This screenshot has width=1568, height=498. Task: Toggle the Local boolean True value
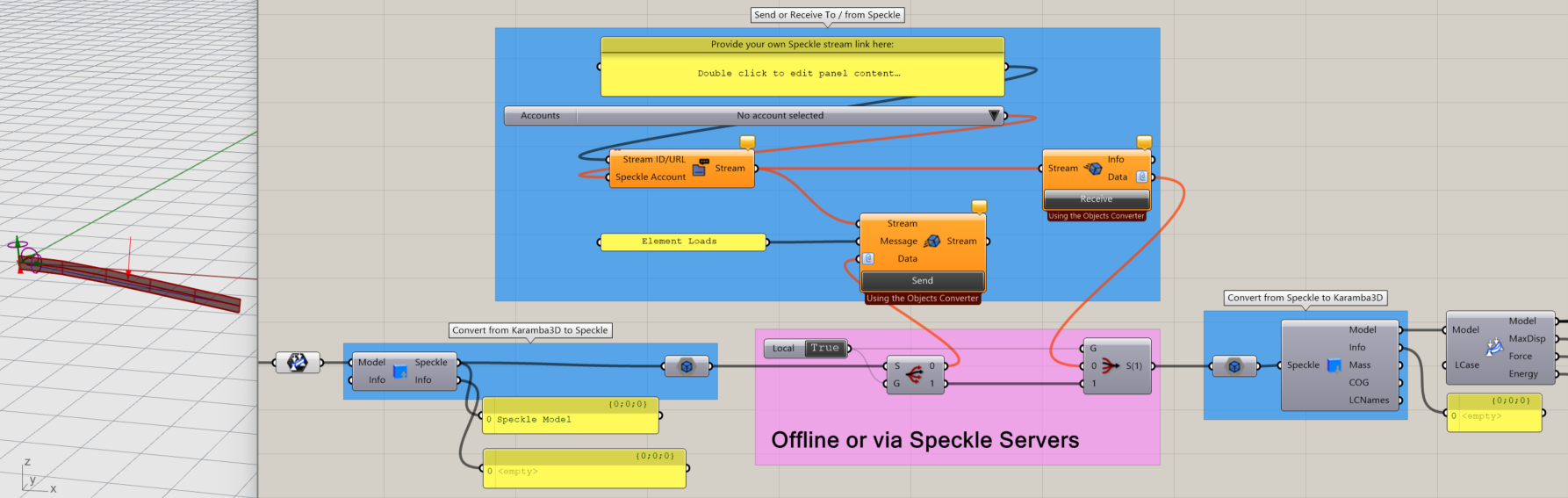pos(824,349)
